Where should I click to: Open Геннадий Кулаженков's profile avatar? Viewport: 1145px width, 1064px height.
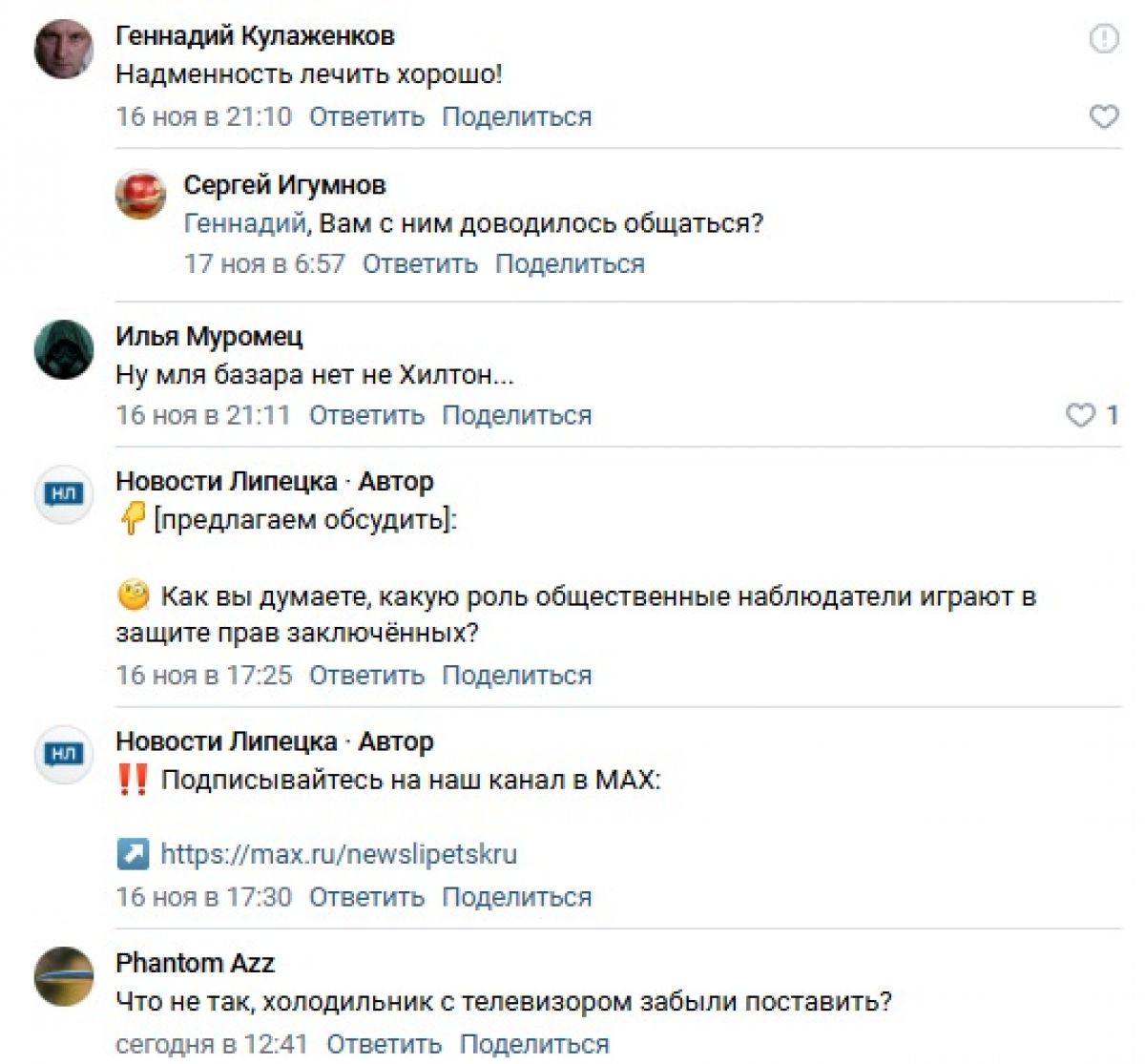(x=64, y=49)
